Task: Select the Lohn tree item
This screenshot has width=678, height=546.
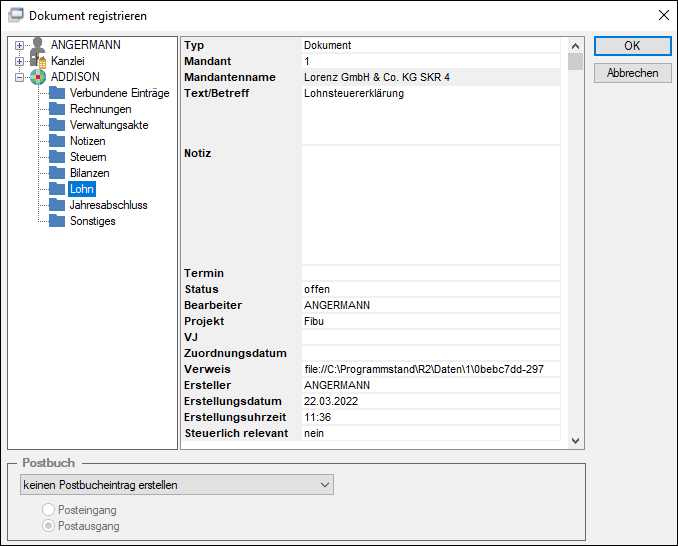Action: [82, 189]
